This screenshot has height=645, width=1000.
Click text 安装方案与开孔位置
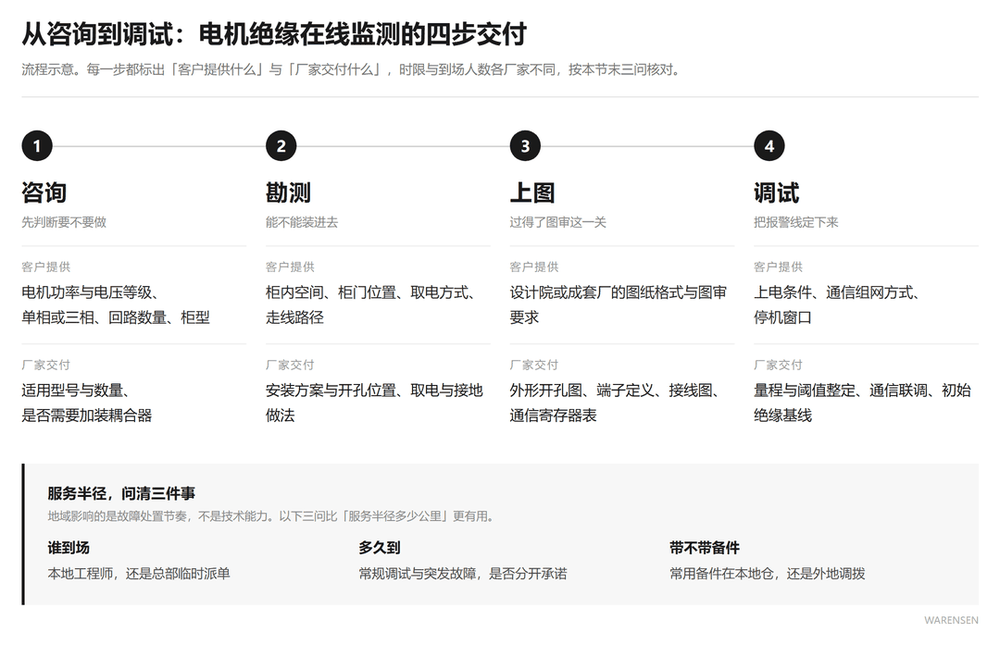330,390
